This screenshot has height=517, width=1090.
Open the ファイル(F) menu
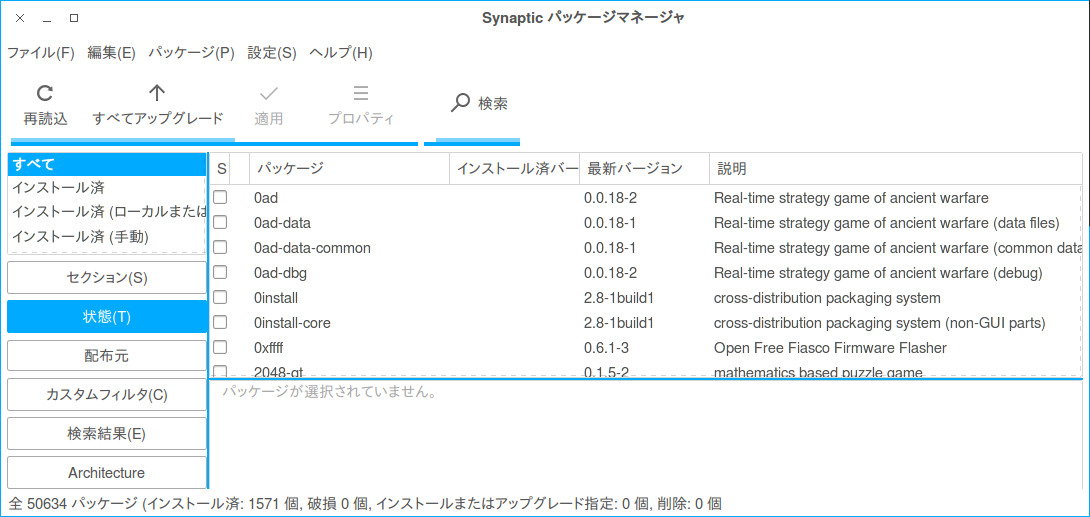[40, 54]
